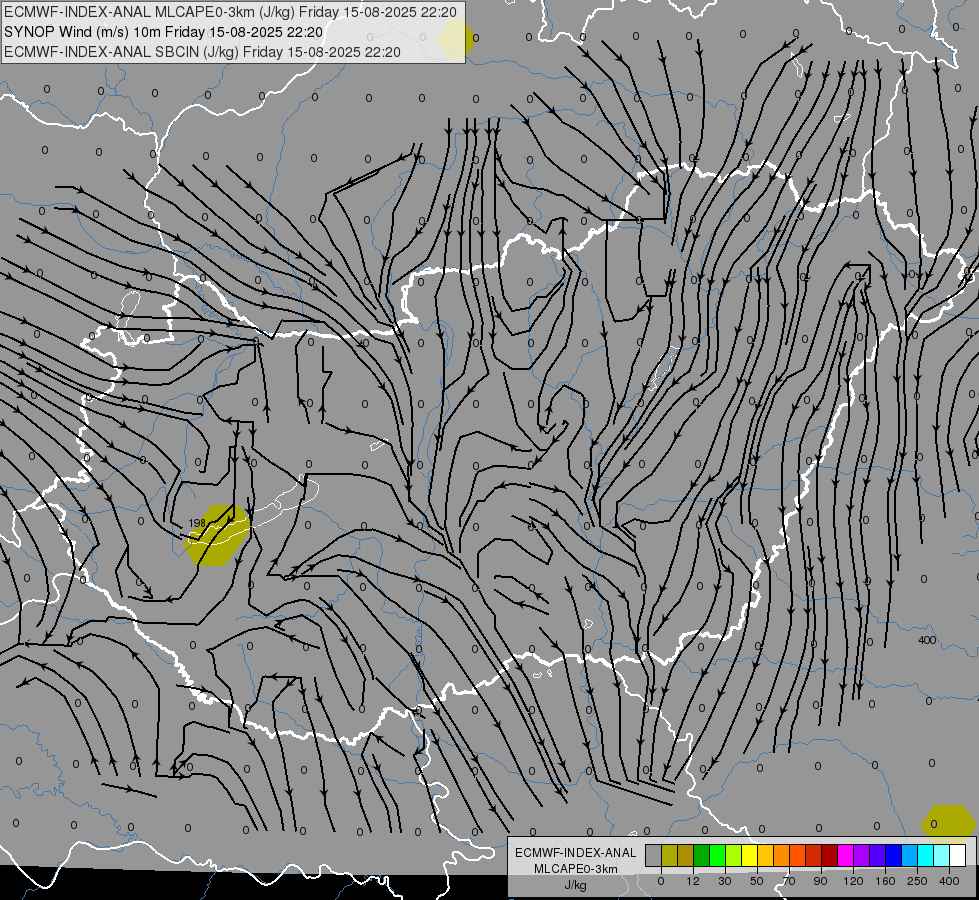This screenshot has width=979, height=900.
Task: Pick the orange-red swatch right of 70
Action: [x=798, y=855]
